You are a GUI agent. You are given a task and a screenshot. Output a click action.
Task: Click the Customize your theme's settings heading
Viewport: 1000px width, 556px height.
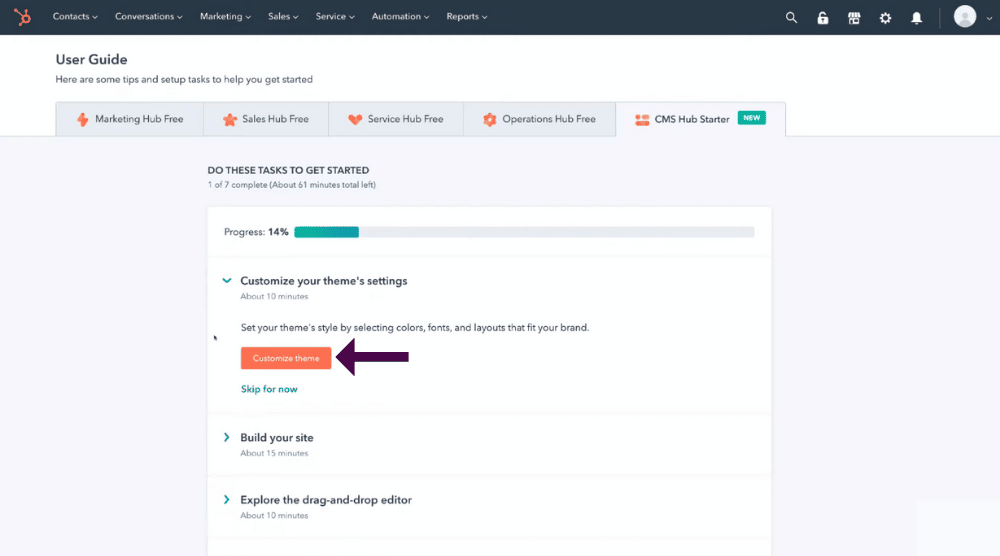[323, 281]
